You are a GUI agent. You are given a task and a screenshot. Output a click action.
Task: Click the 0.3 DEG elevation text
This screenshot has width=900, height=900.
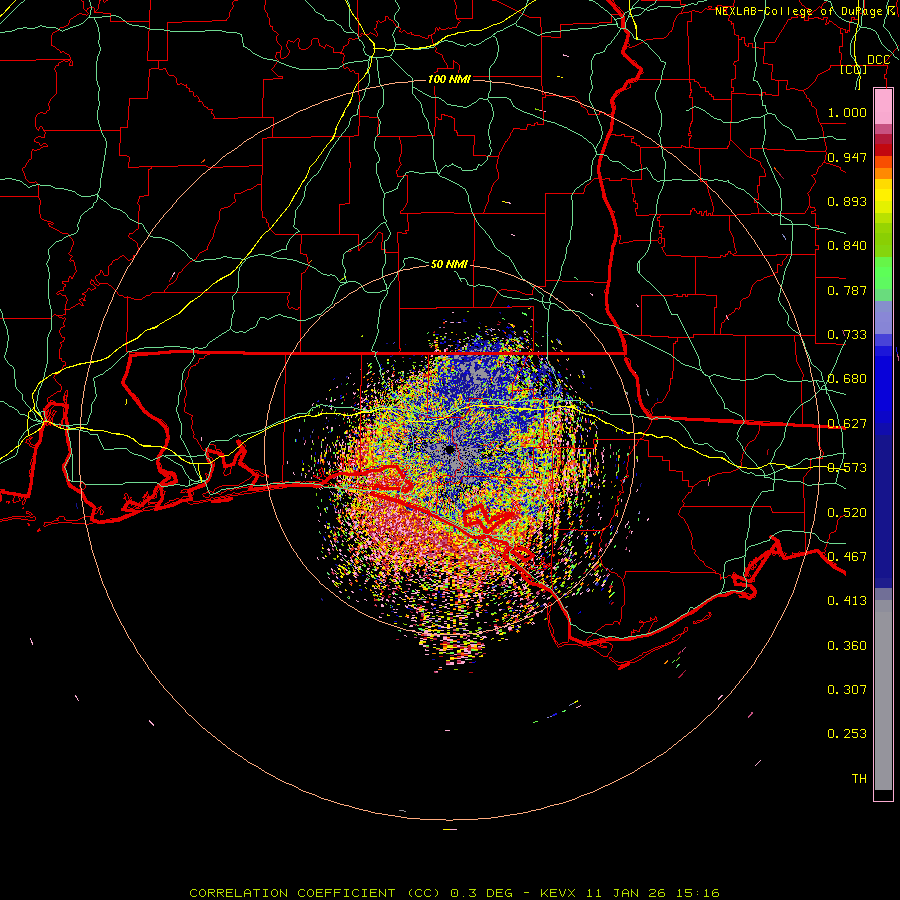[x=481, y=893]
